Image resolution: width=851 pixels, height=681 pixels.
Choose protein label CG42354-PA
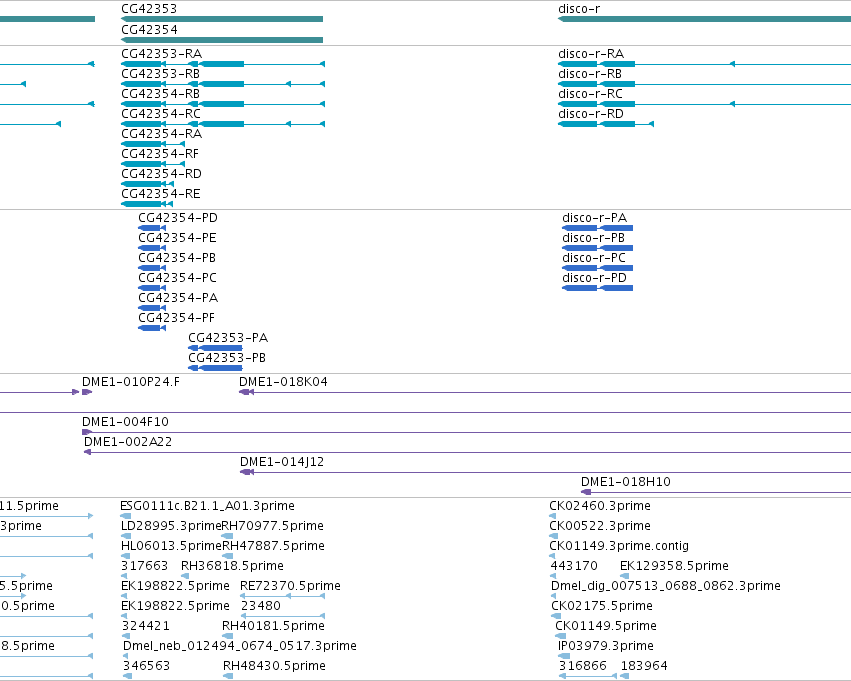178,298
